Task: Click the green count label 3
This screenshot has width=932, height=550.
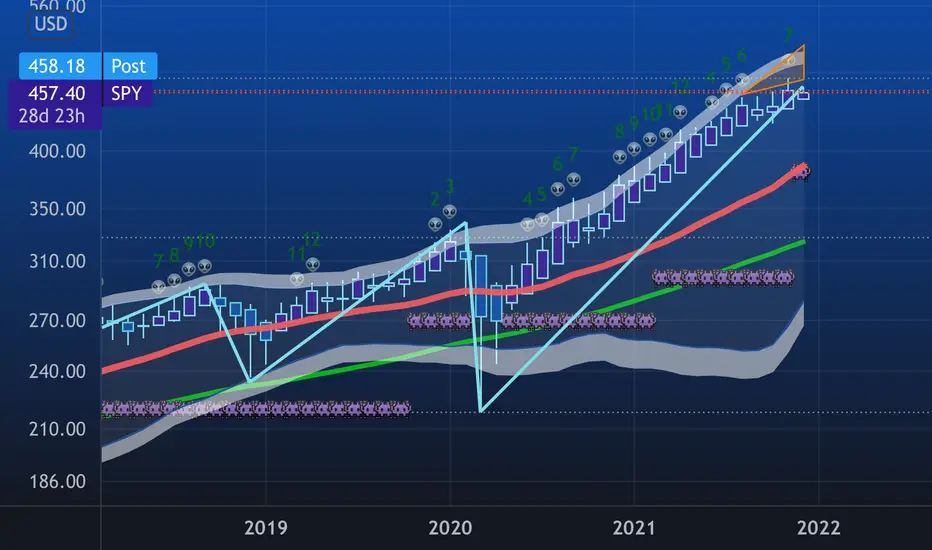Action: pyautogui.click(x=450, y=187)
